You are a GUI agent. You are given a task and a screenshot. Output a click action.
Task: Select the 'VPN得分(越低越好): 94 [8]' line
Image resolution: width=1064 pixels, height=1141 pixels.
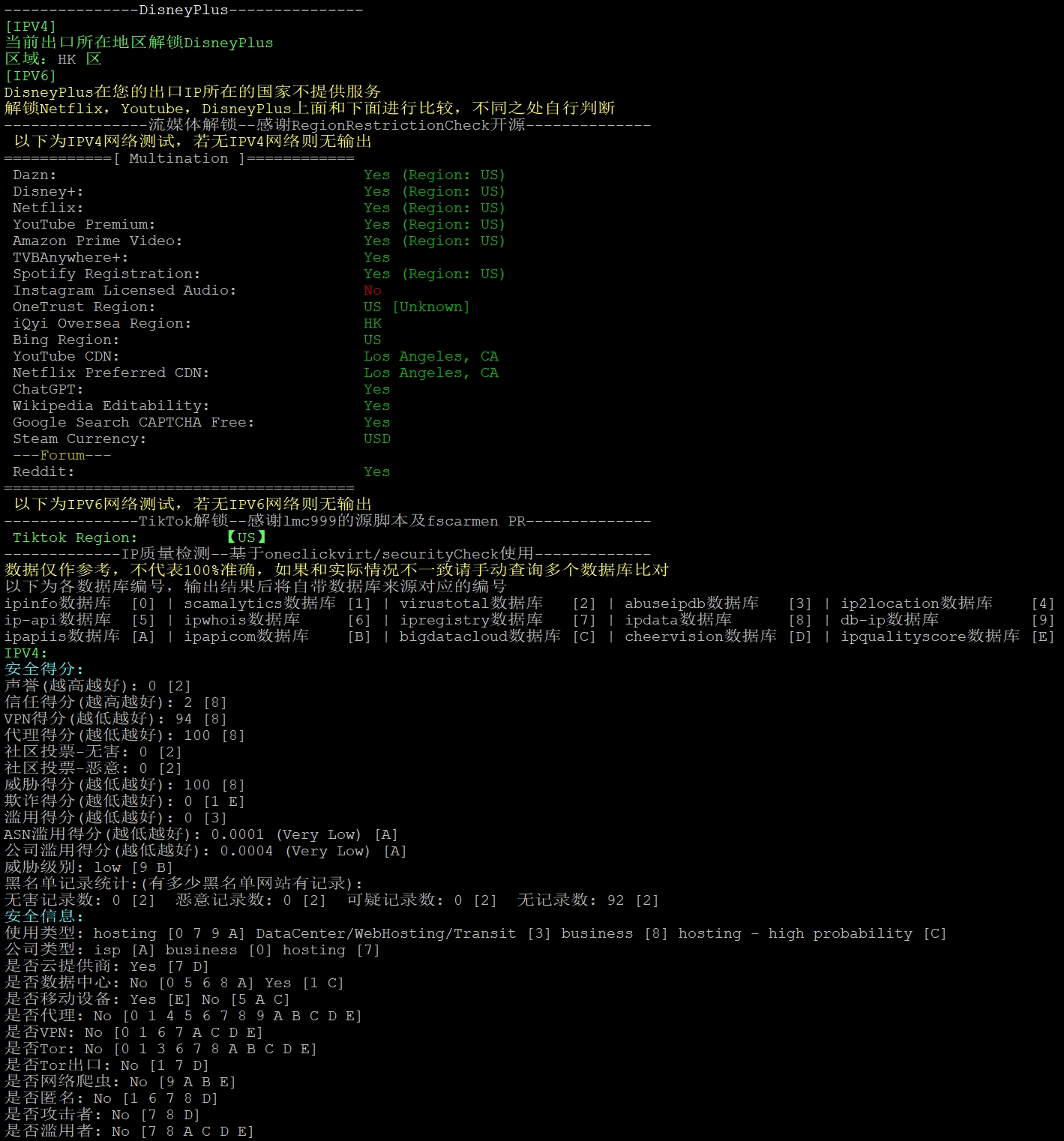[x=115, y=719]
